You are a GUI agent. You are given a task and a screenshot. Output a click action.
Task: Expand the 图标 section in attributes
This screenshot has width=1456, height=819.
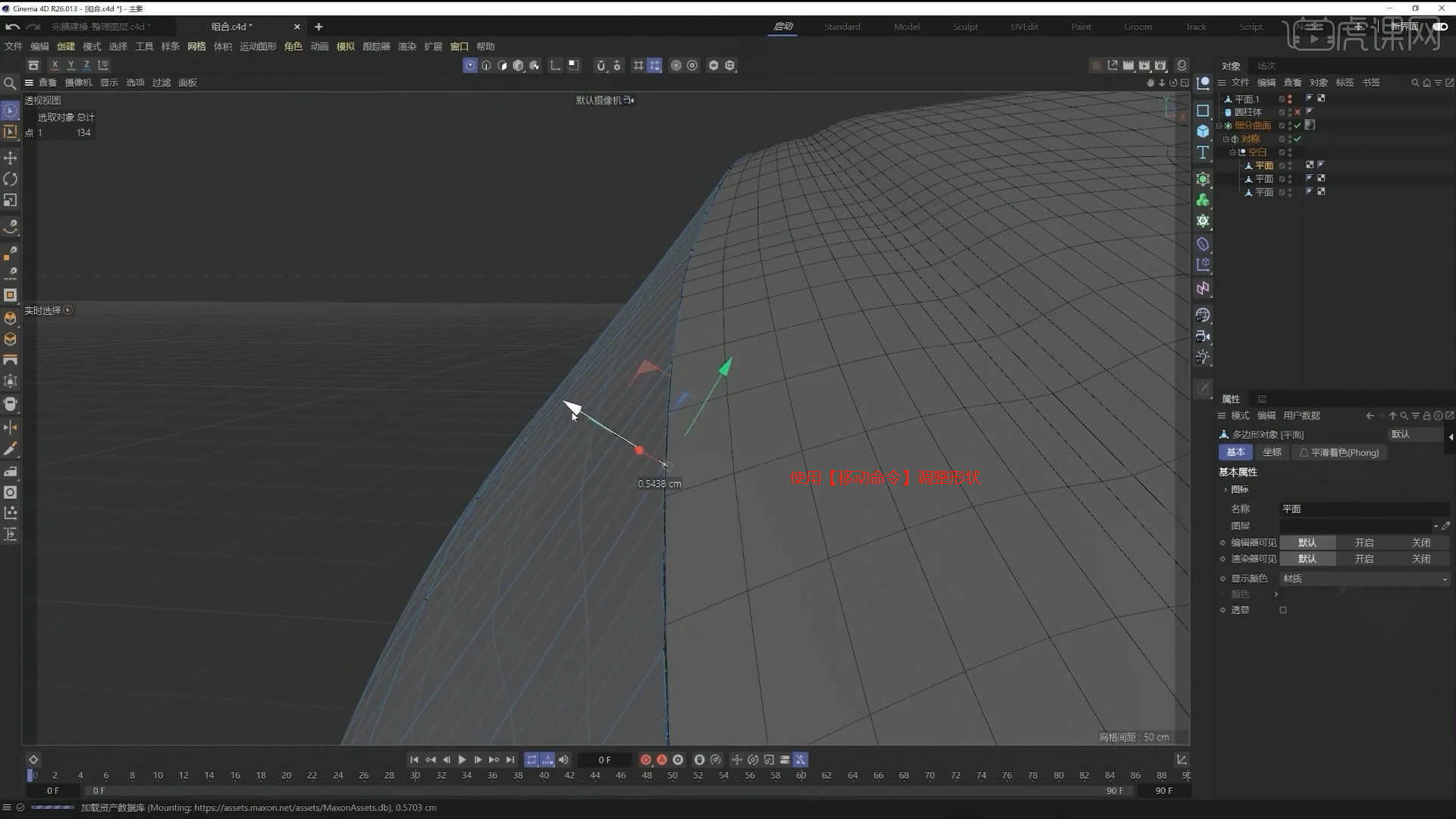click(x=1225, y=490)
